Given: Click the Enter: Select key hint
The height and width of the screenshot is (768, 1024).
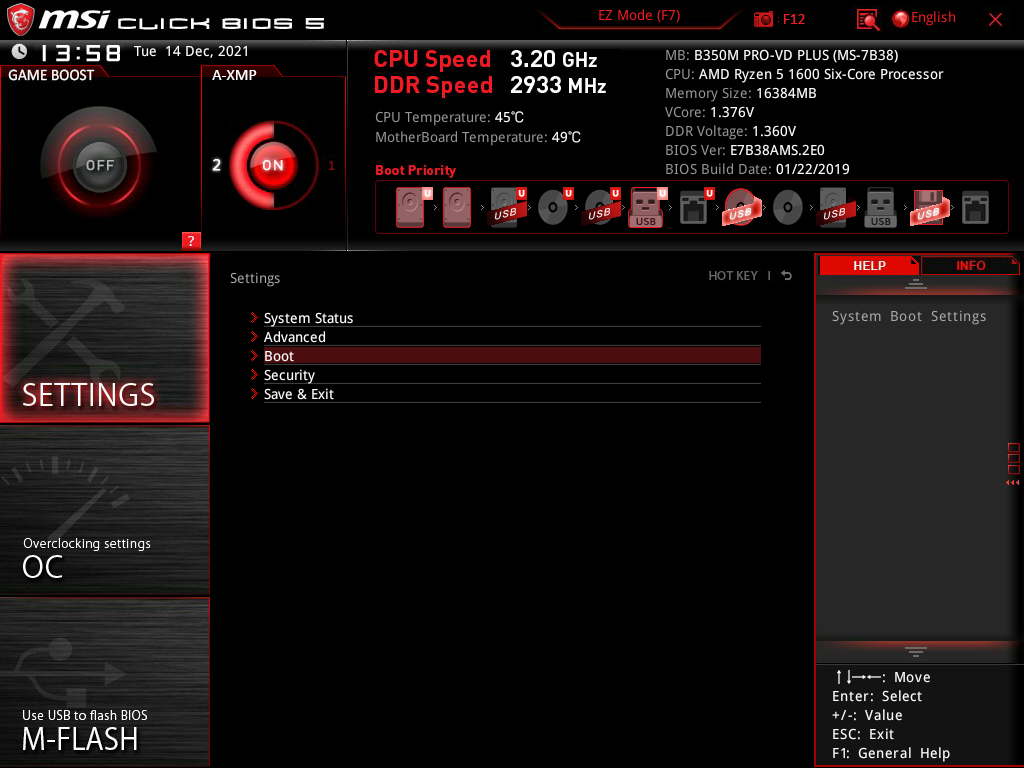Looking at the screenshot, I should click(x=876, y=696).
